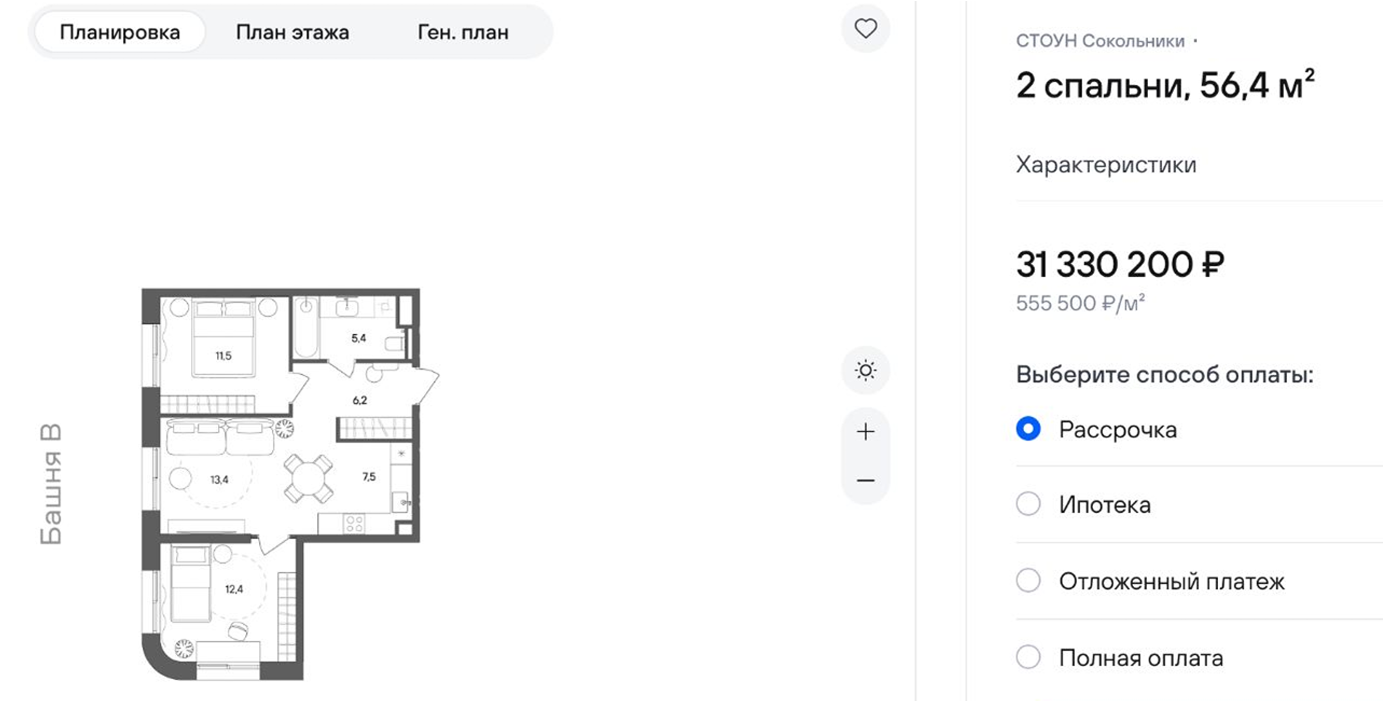Click the 12,4 corner room on plan
Screen dimensions: 1384x702
coord(234,589)
